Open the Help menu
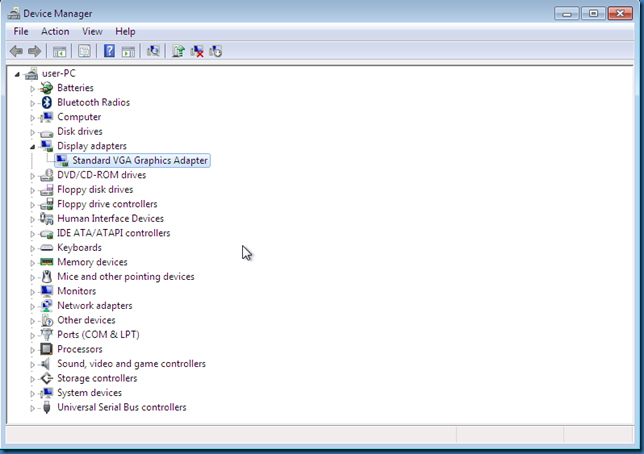The width and height of the screenshot is (644, 454). tap(125, 32)
